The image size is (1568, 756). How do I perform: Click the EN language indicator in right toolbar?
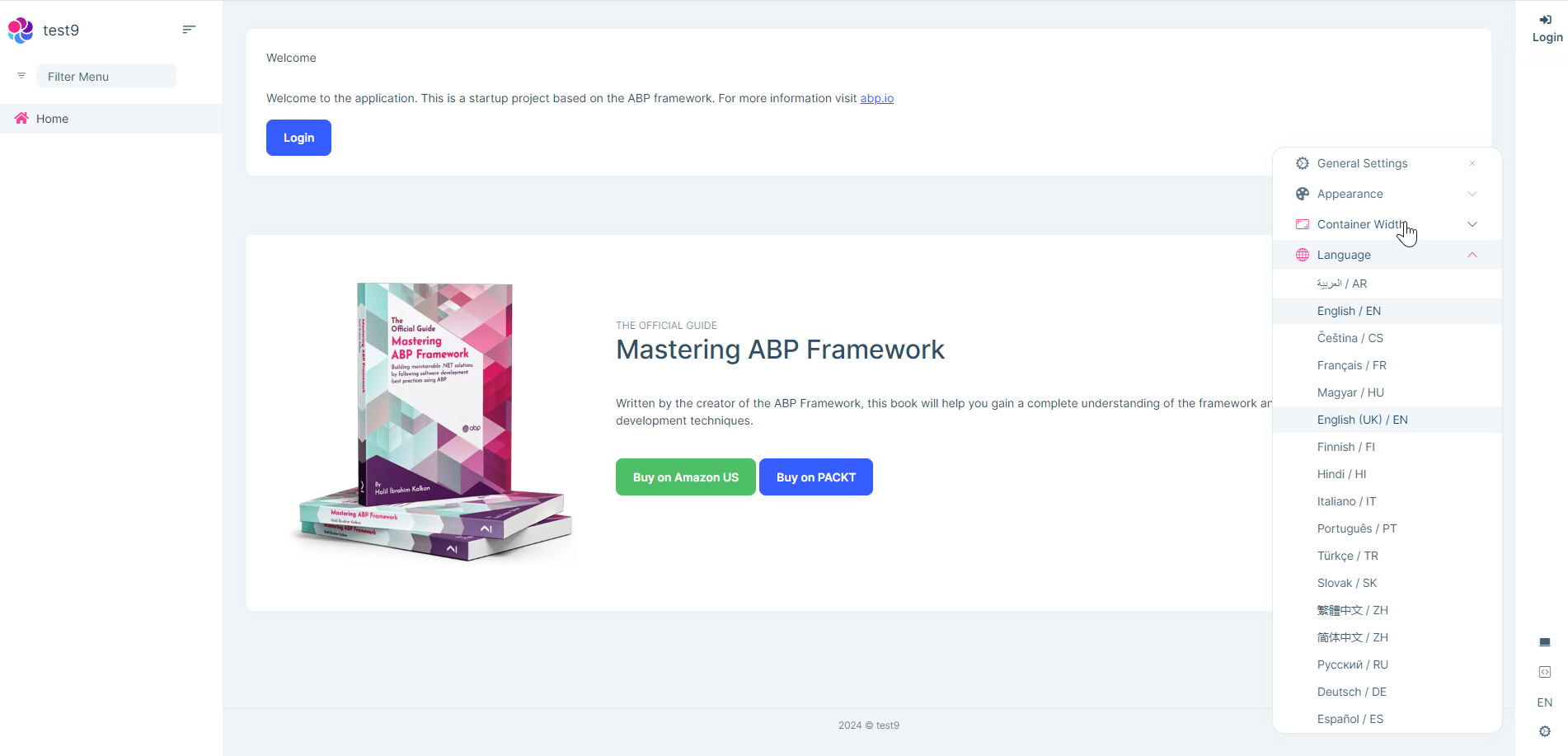coord(1545,702)
